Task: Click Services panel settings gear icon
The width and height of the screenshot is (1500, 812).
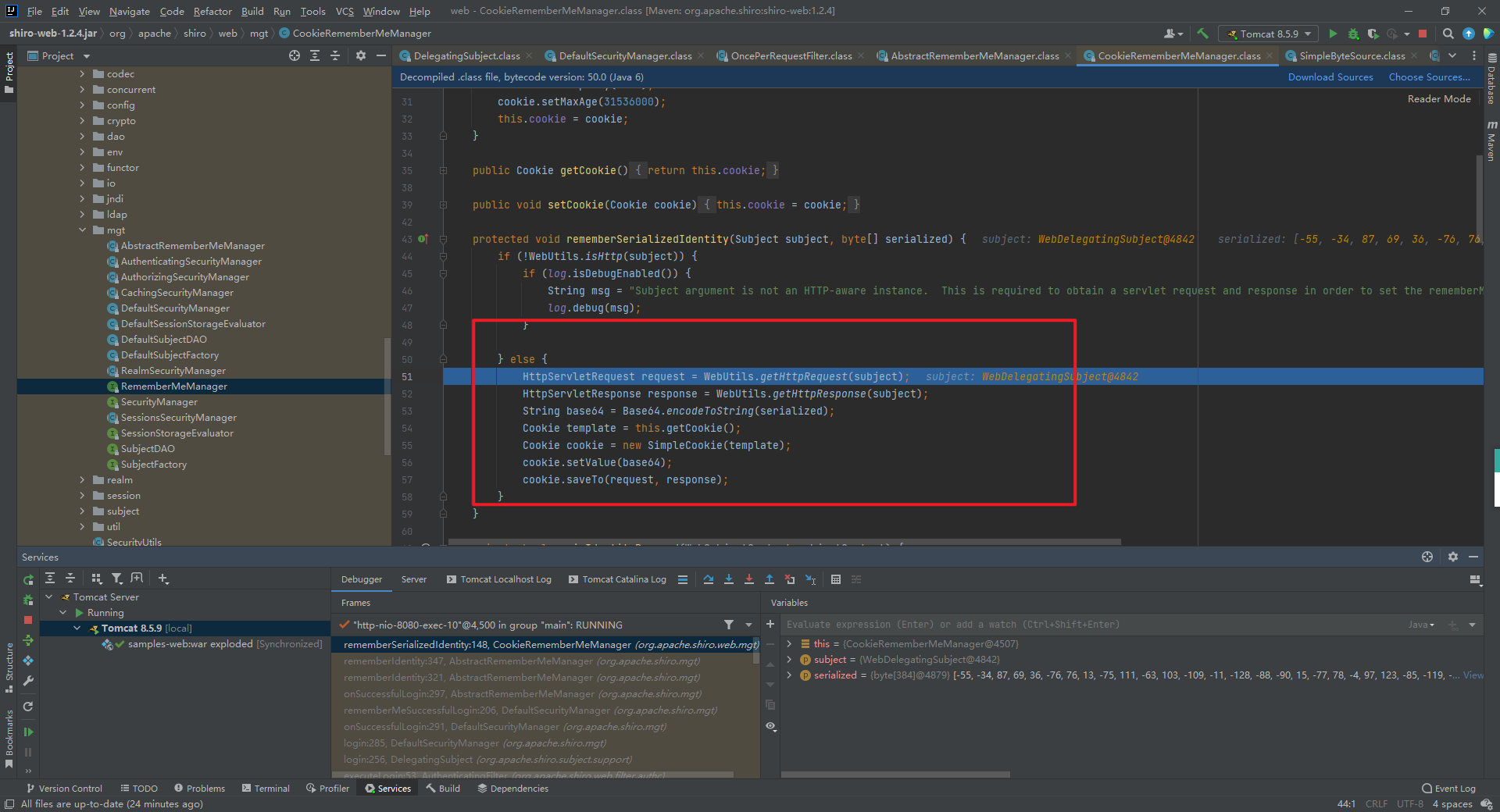Action: coord(1452,557)
